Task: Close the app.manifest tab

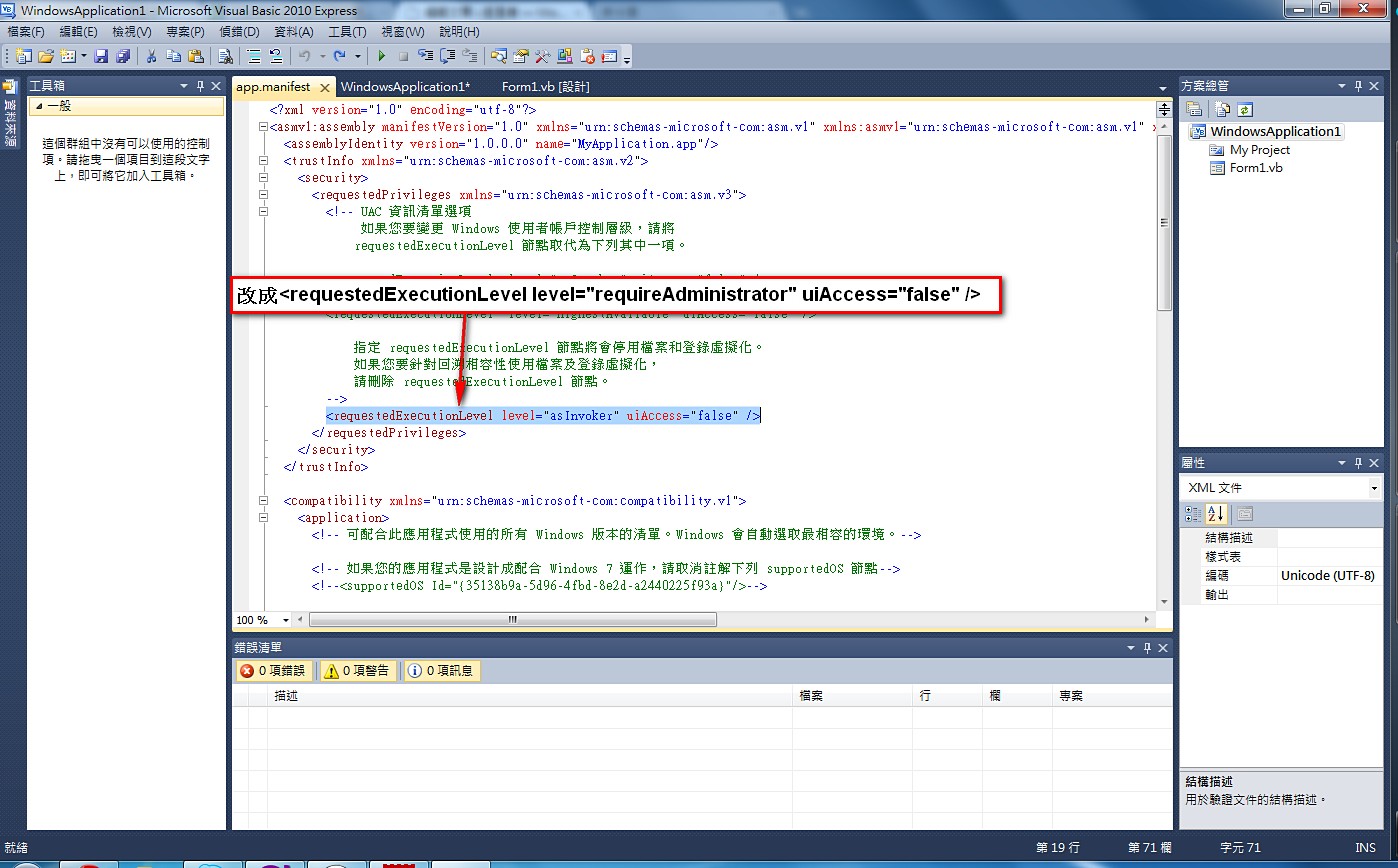Action: click(x=323, y=87)
